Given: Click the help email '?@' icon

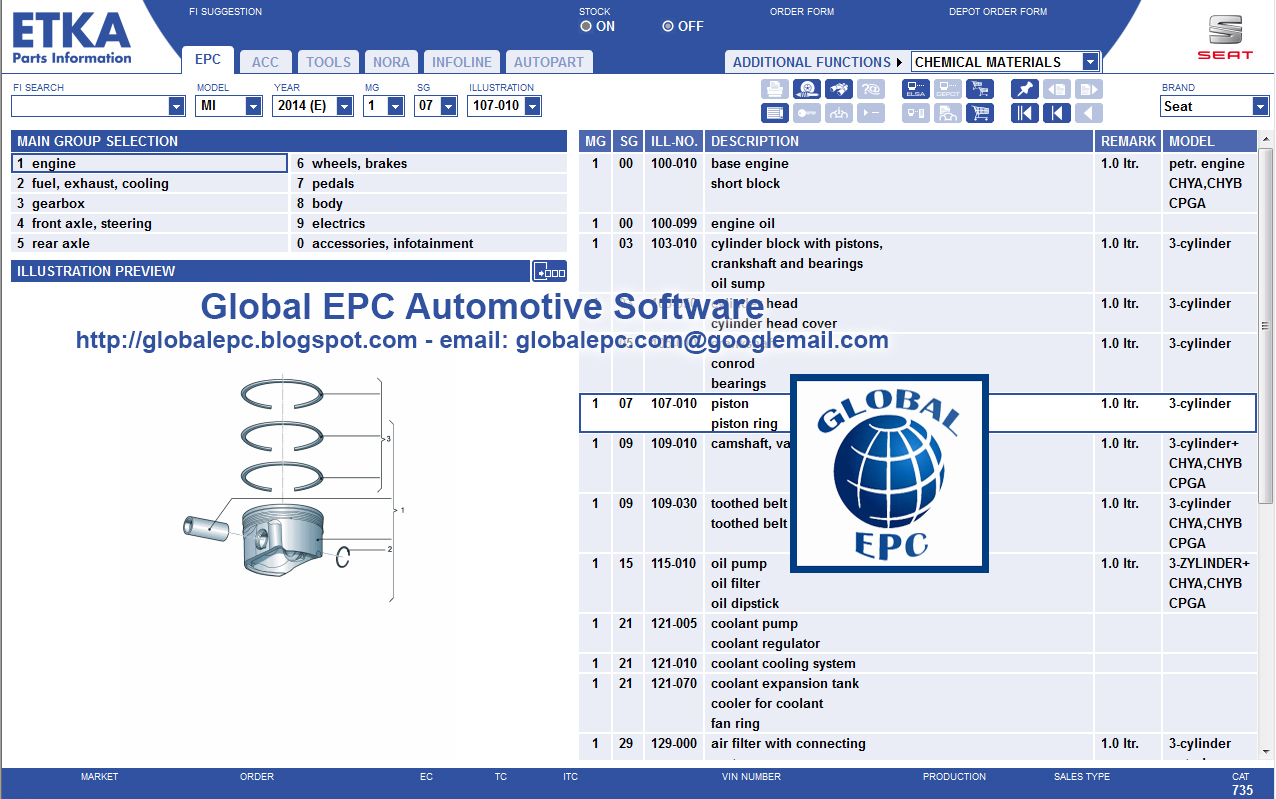Looking at the screenshot, I should click(871, 89).
